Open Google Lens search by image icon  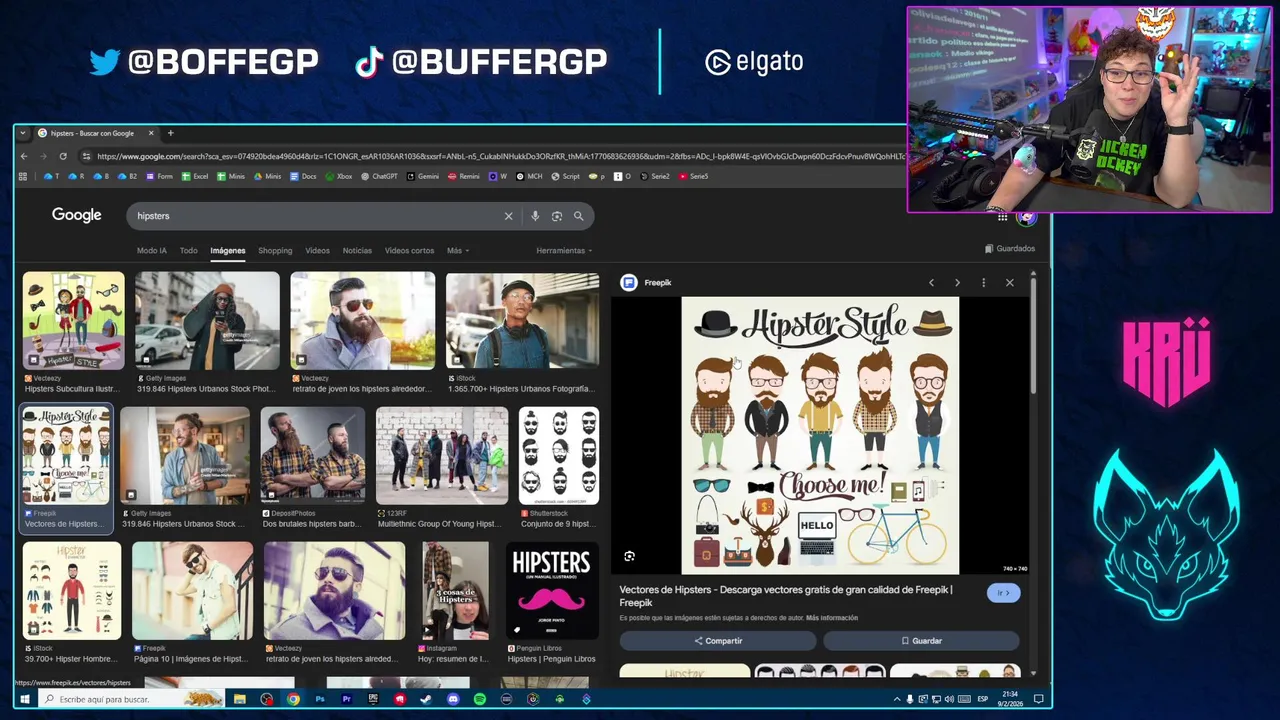tap(557, 216)
